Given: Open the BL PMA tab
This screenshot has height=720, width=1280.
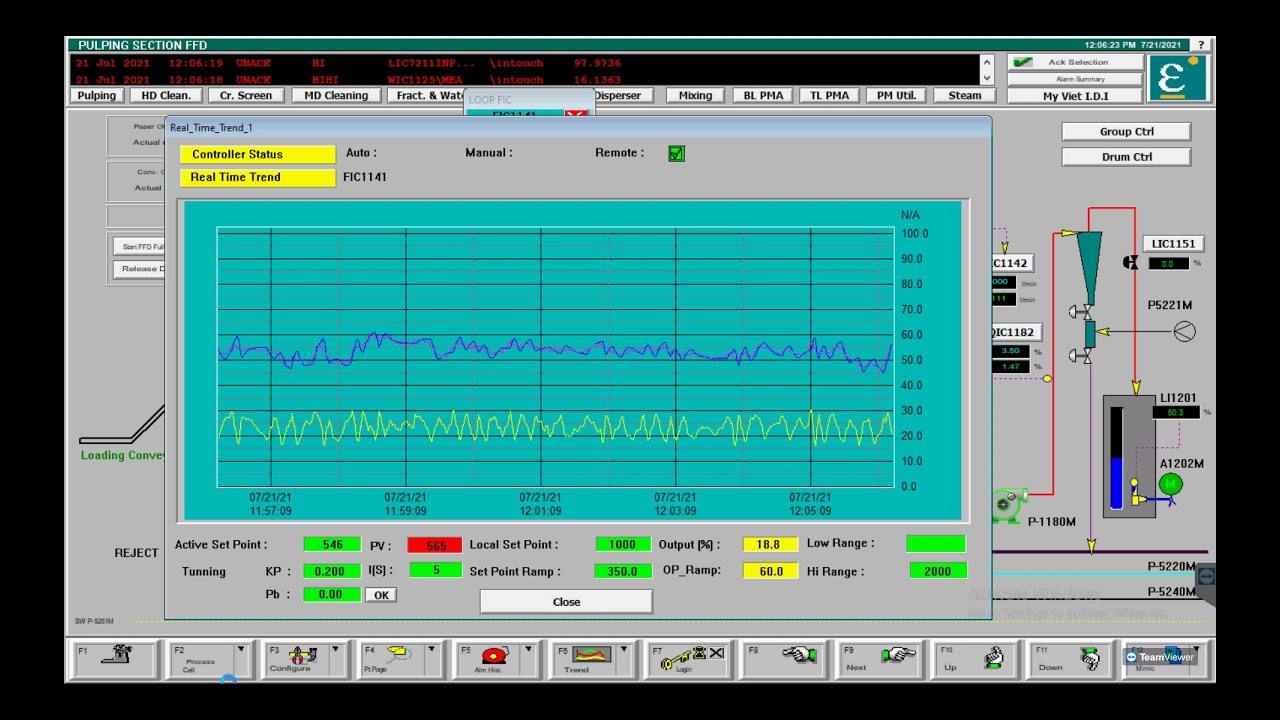Looking at the screenshot, I should [763, 96].
